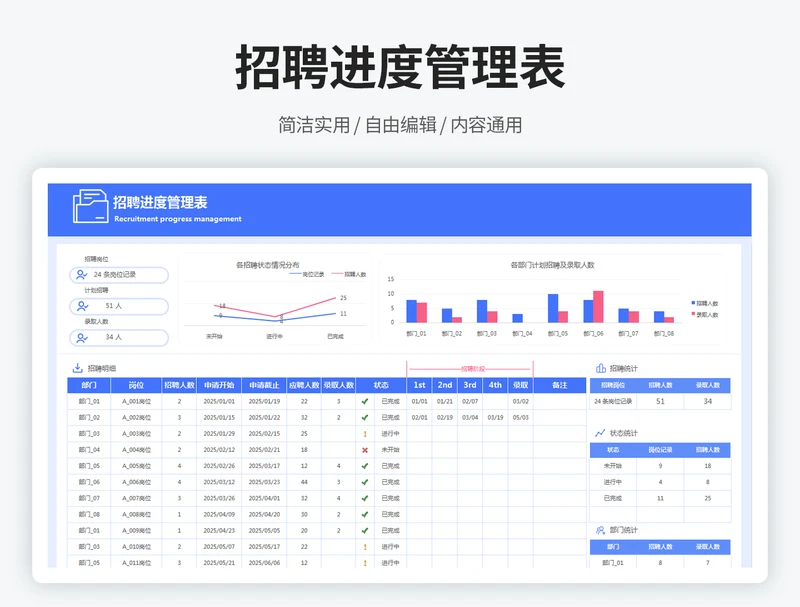Screen dimensions: 800x607
Task: Click the exclamation icon in A_011岗位 row
Action: point(365,563)
